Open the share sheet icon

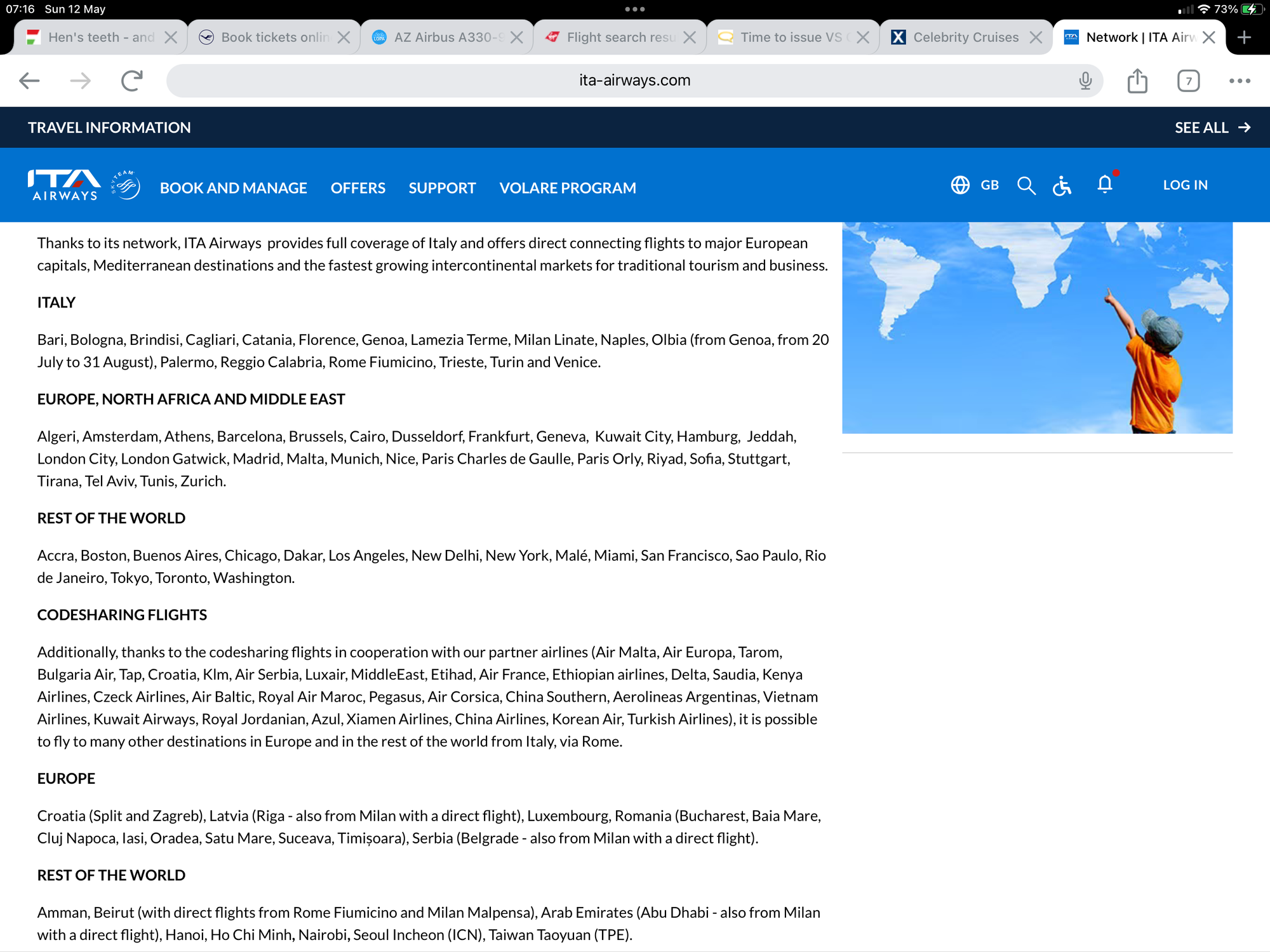pos(1137,81)
